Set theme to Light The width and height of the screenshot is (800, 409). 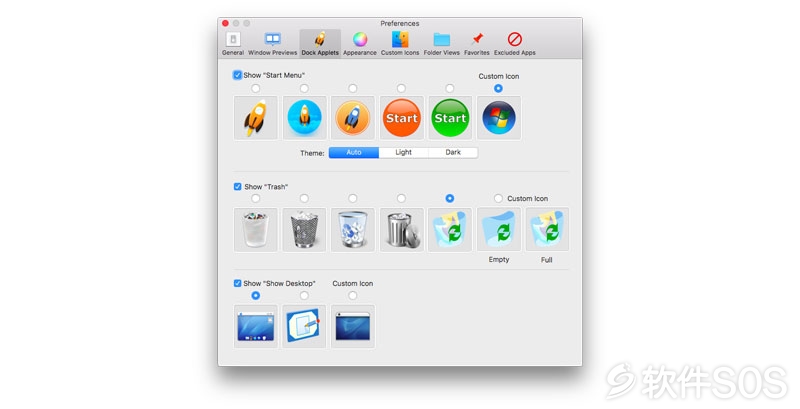pos(404,152)
